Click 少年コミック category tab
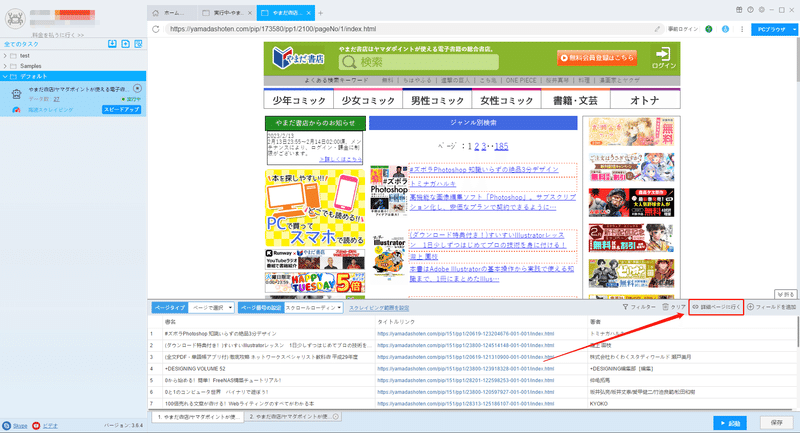The height and width of the screenshot is (433, 800). click(x=298, y=99)
